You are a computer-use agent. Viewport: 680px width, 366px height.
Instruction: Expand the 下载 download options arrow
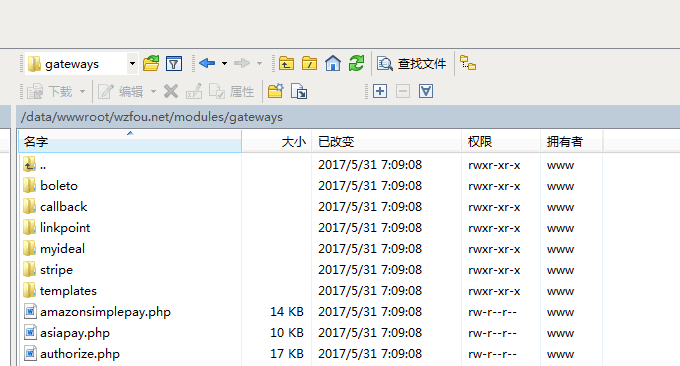tap(82, 92)
